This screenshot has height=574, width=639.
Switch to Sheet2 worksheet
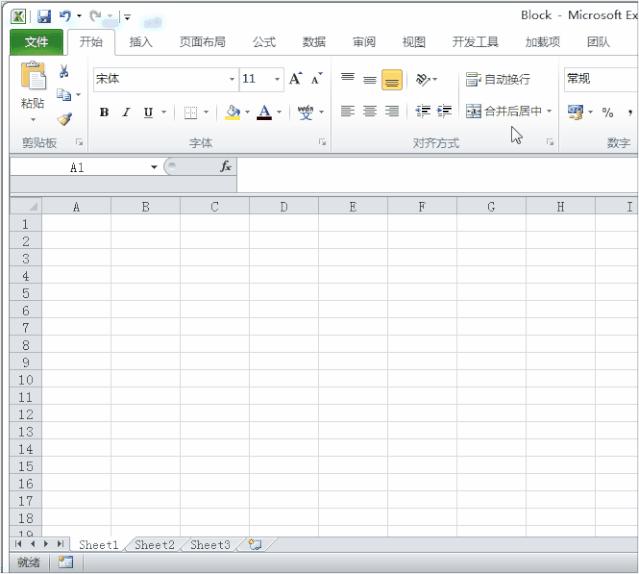coord(155,545)
